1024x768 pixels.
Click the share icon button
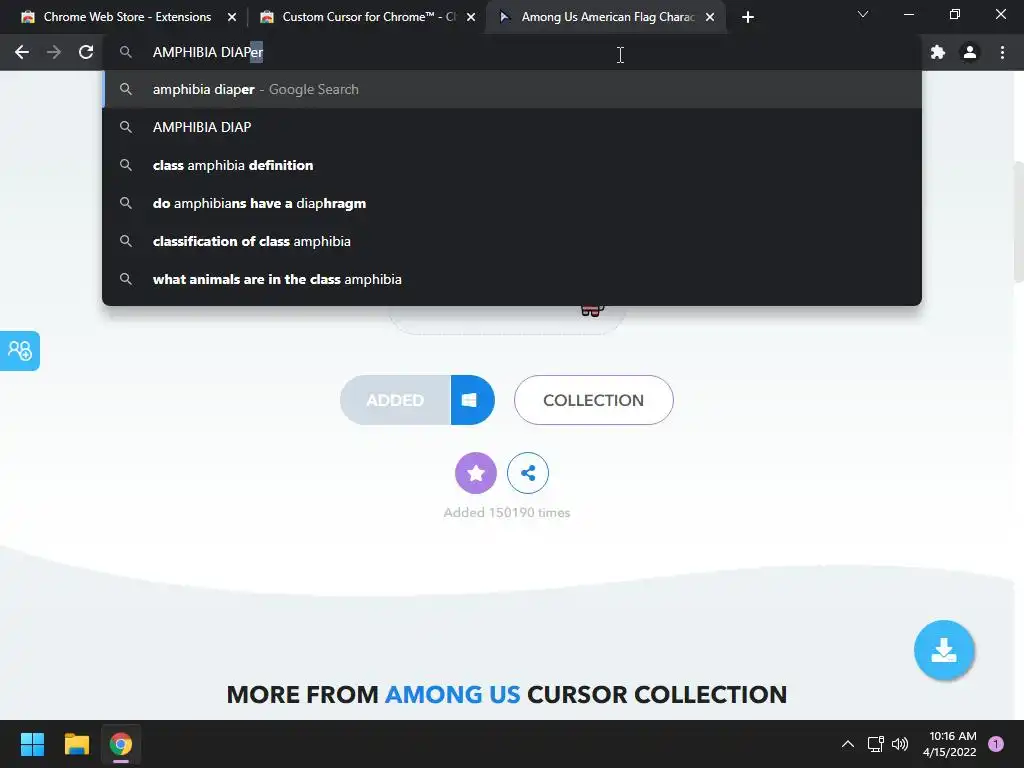tap(528, 473)
